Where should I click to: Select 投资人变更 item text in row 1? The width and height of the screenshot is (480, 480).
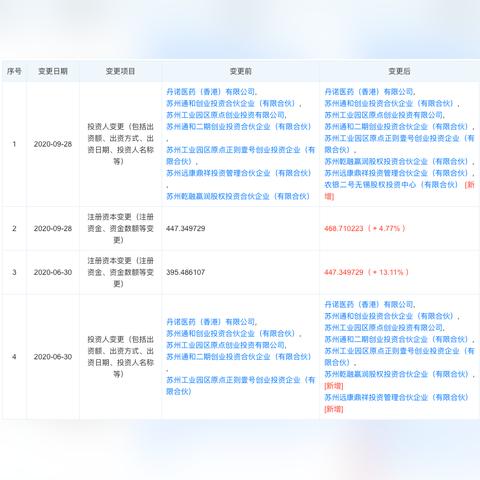click(x=120, y=144)
